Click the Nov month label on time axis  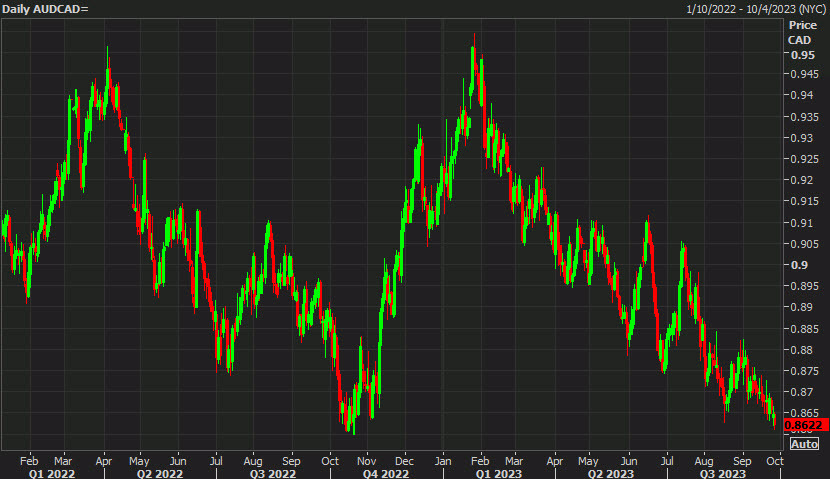(x=366, y=461)
